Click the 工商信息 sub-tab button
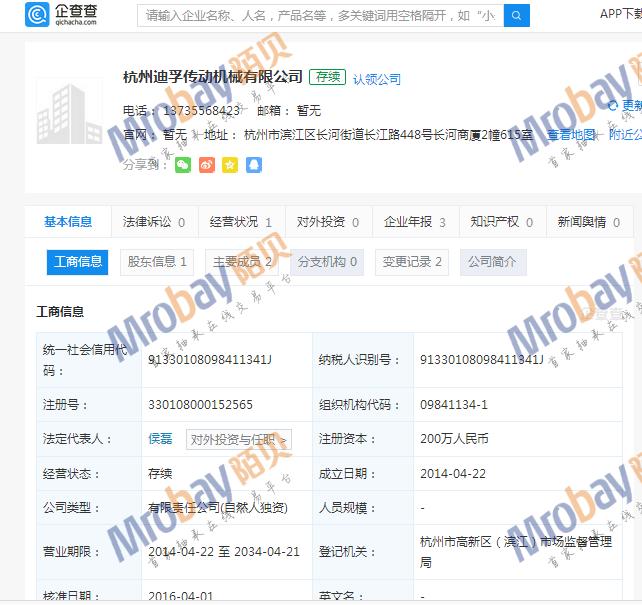This screenshot has height=605, width=642. click(x=77, y=262)
